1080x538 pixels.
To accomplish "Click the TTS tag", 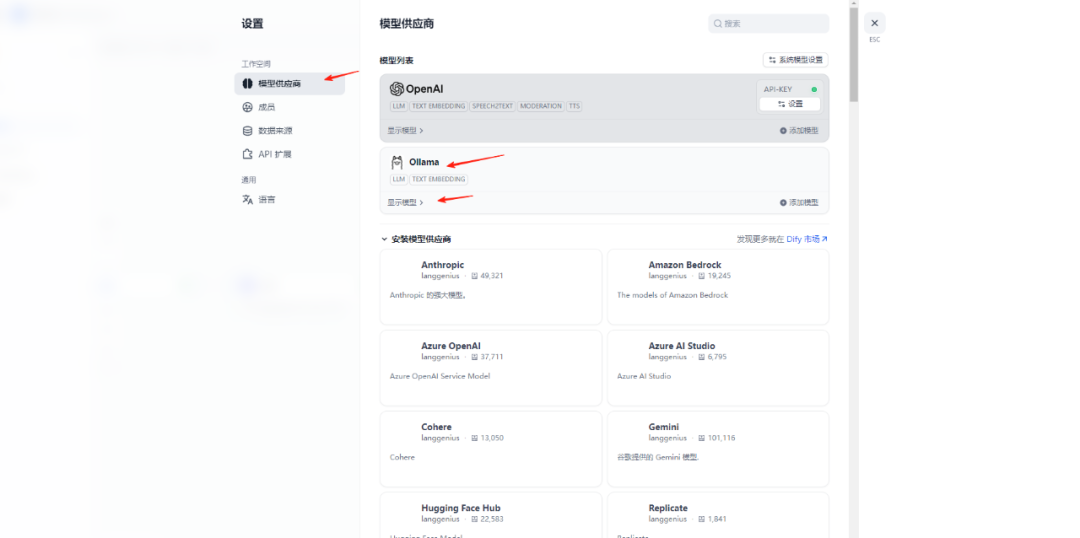I will (x=574, y=106).
